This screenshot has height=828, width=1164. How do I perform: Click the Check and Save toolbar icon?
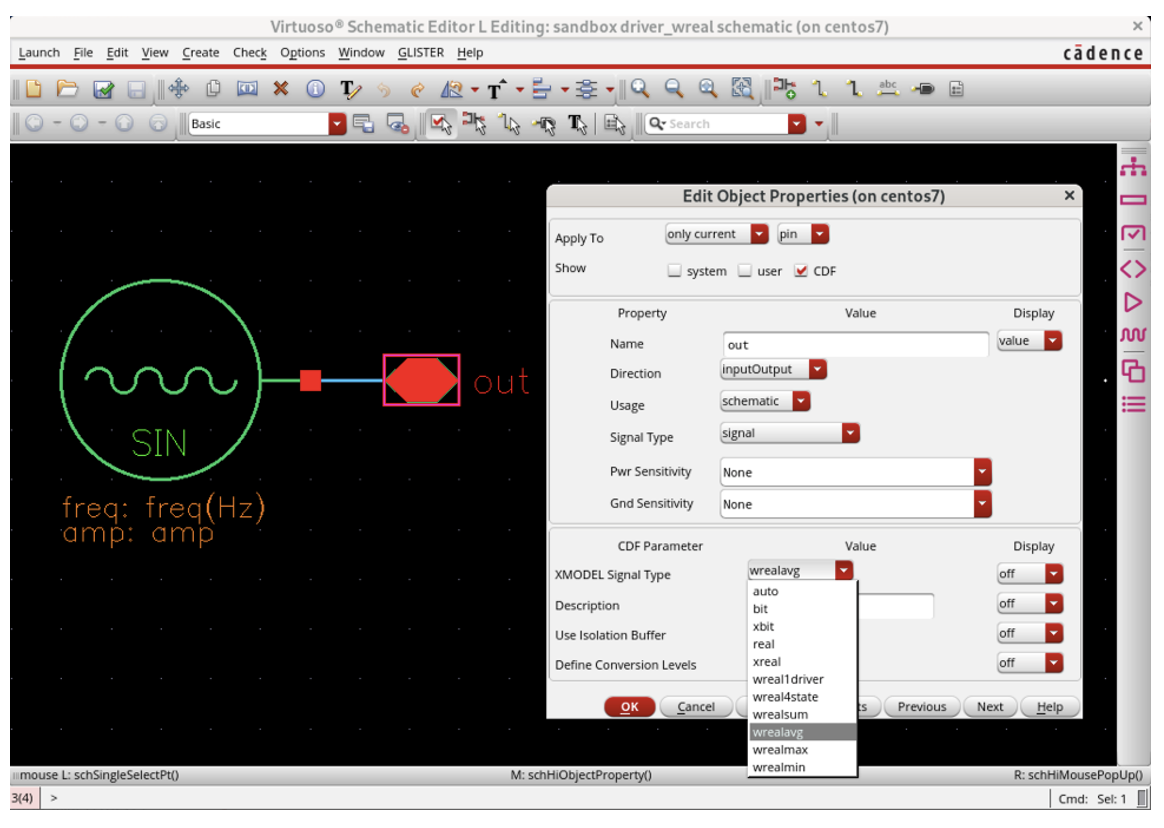[x=103, y=90]
